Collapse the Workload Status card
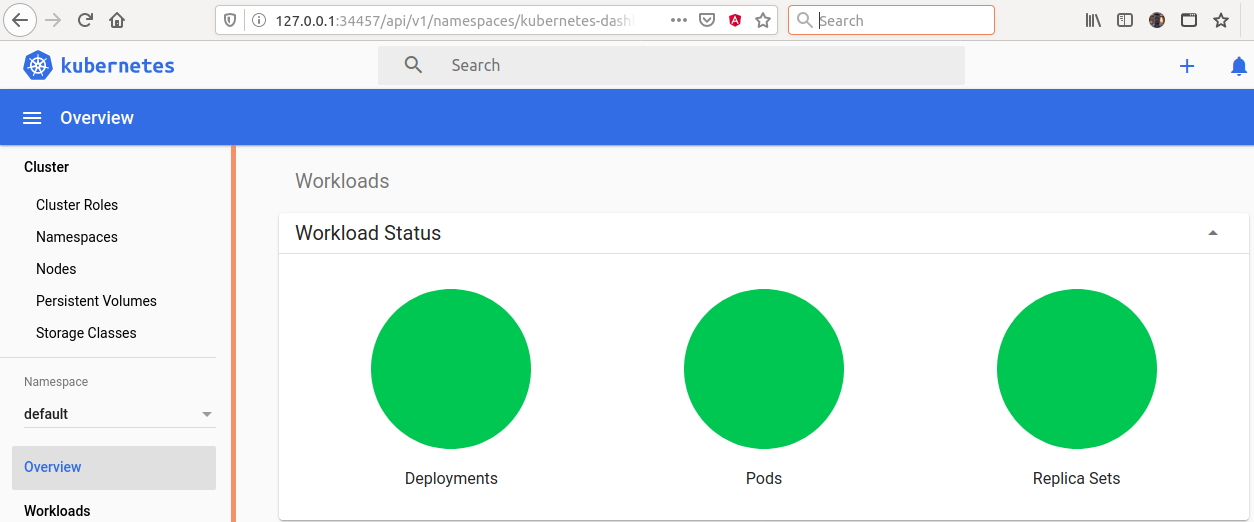1254x522 pixels. pos(1213,233)
